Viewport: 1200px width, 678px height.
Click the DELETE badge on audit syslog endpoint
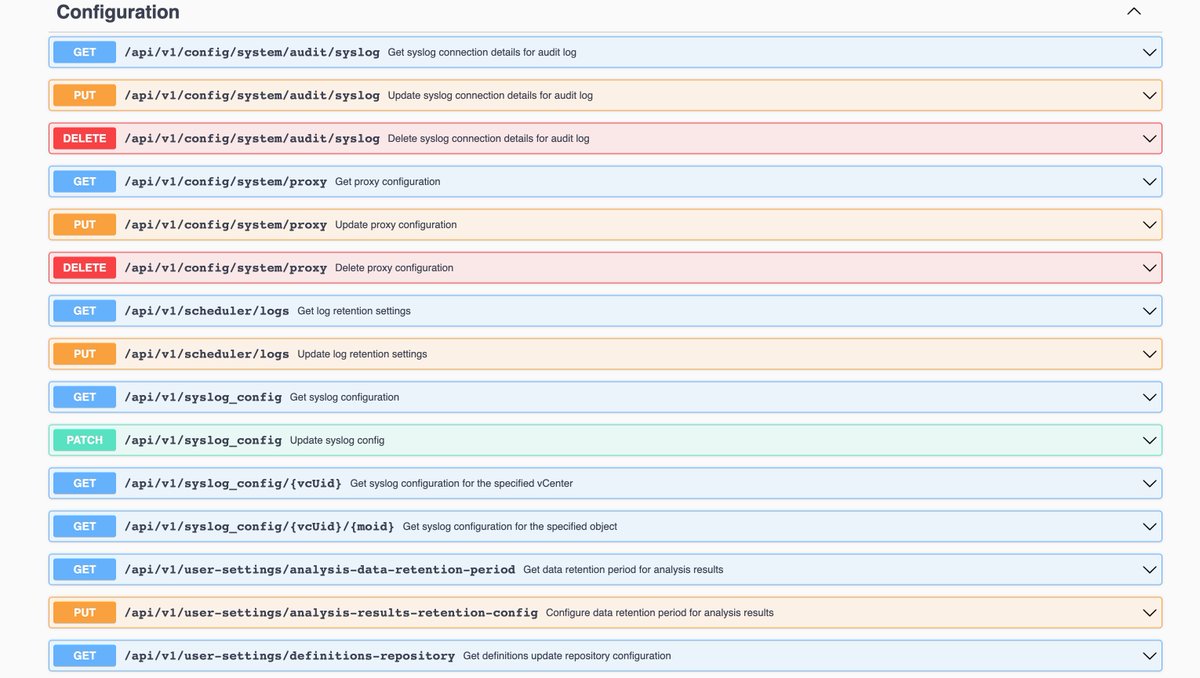point(85,137)
